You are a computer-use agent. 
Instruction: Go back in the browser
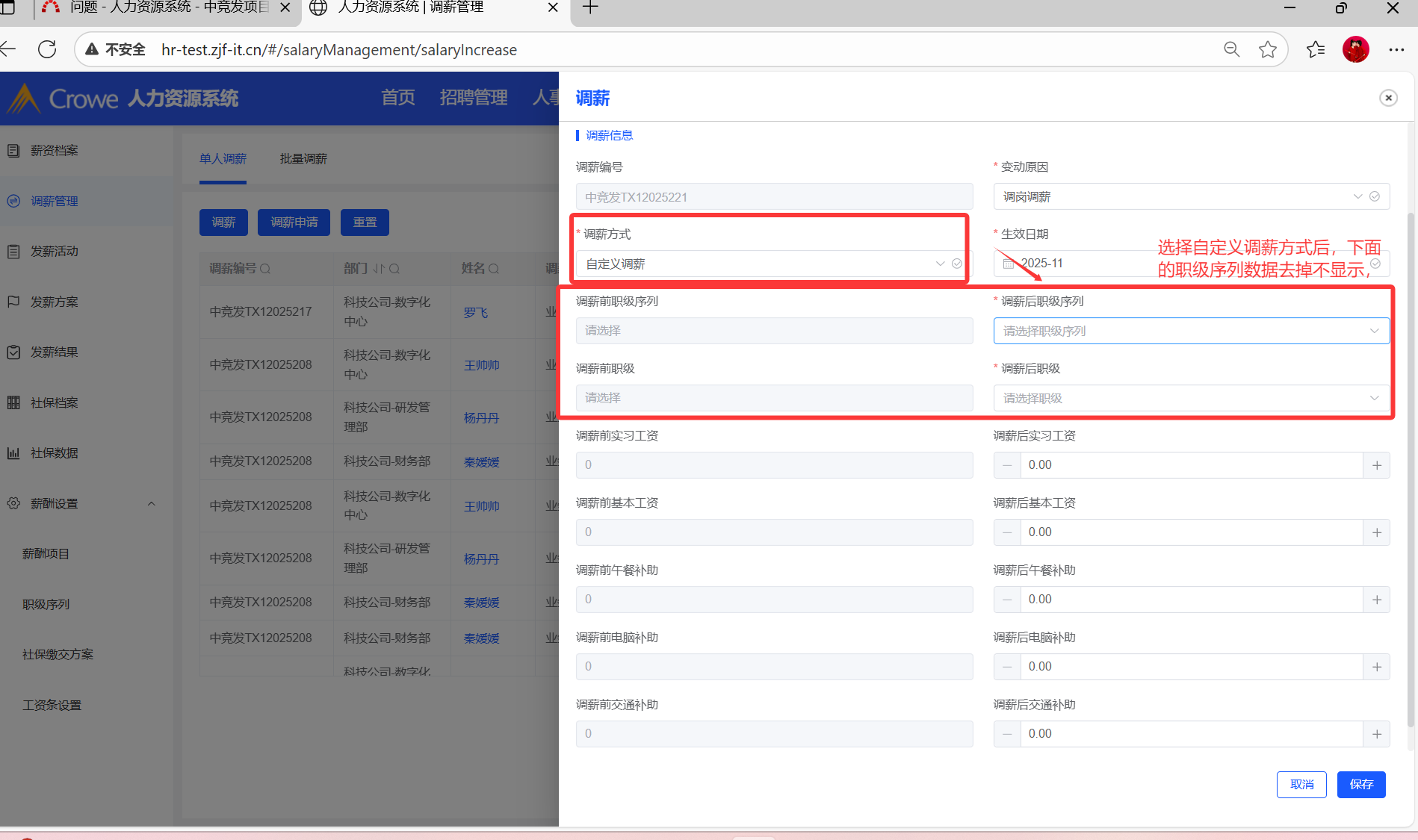[x=7, y=49]
